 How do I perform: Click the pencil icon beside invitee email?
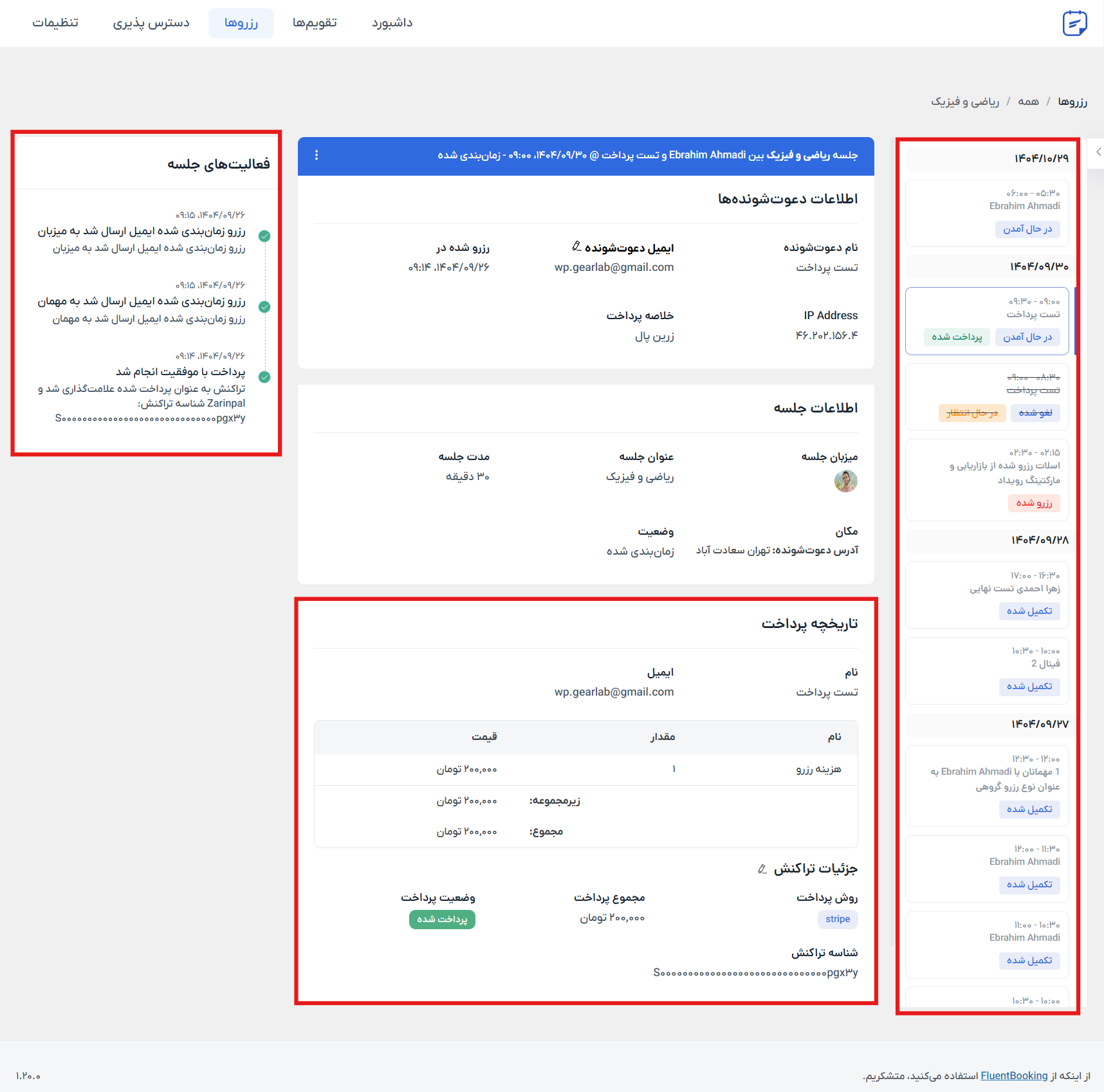576,246
